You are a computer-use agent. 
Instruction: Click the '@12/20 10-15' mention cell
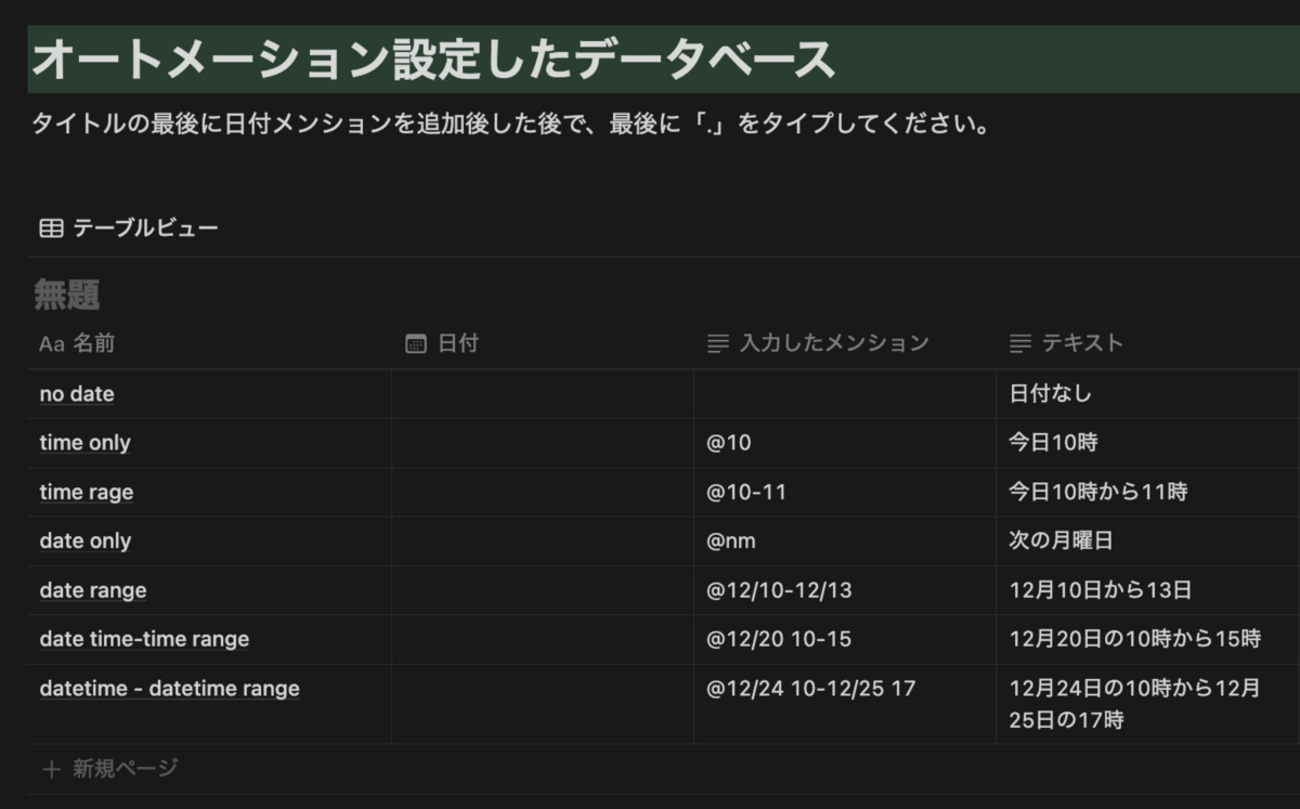pyautogui.click(x=845, y=639)
